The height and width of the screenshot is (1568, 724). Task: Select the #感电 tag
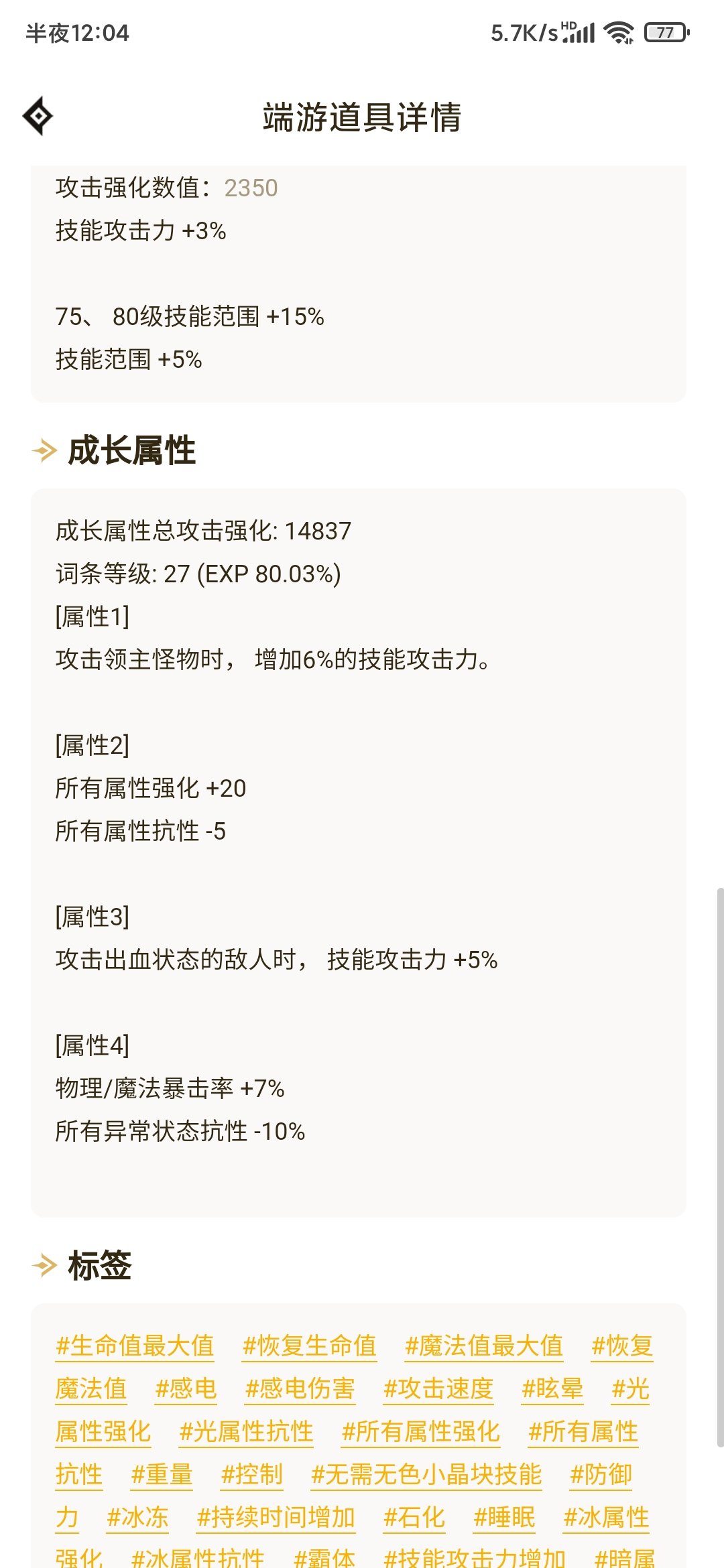point(186,1388)
